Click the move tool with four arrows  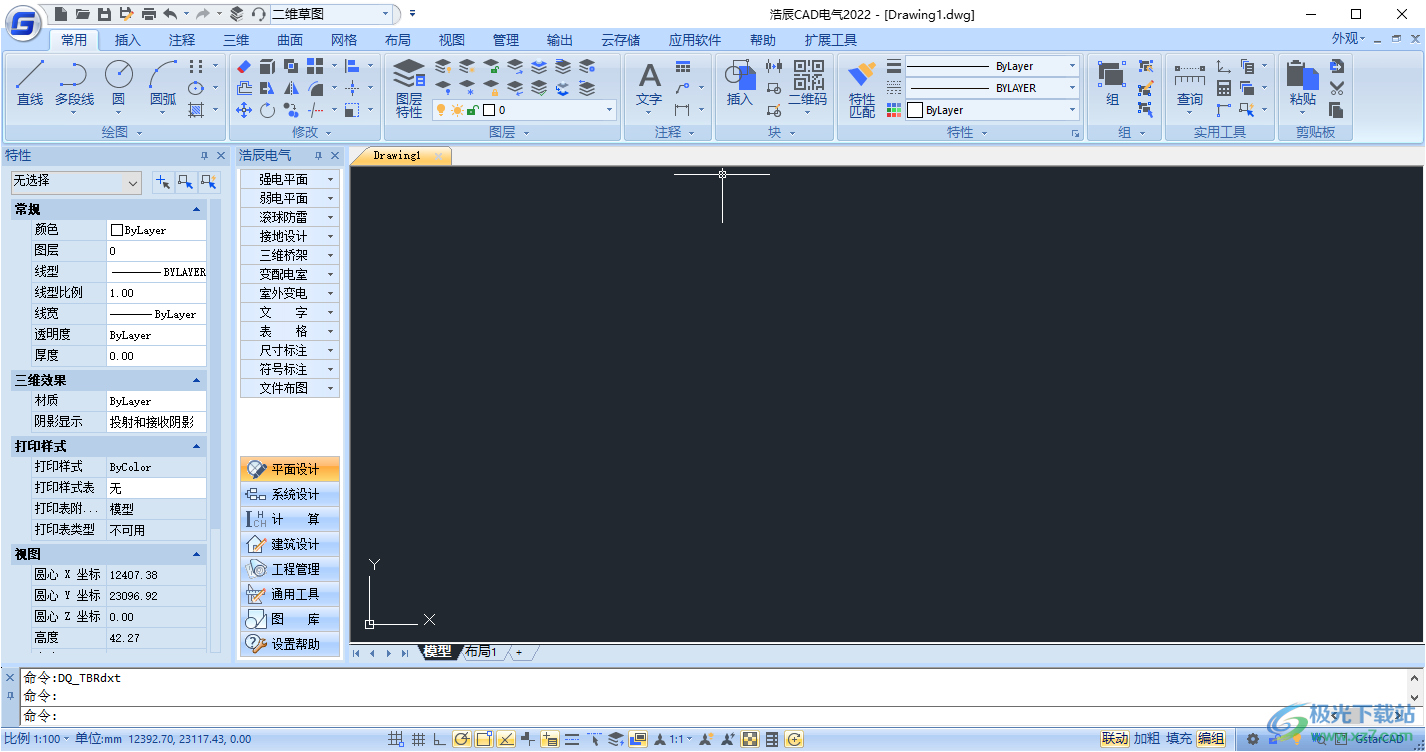[x=244, y=110]
